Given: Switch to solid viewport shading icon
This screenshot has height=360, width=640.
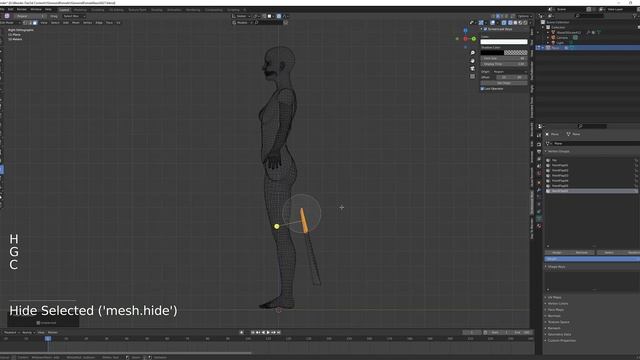Looking at the screenshot, I should 515,23.
